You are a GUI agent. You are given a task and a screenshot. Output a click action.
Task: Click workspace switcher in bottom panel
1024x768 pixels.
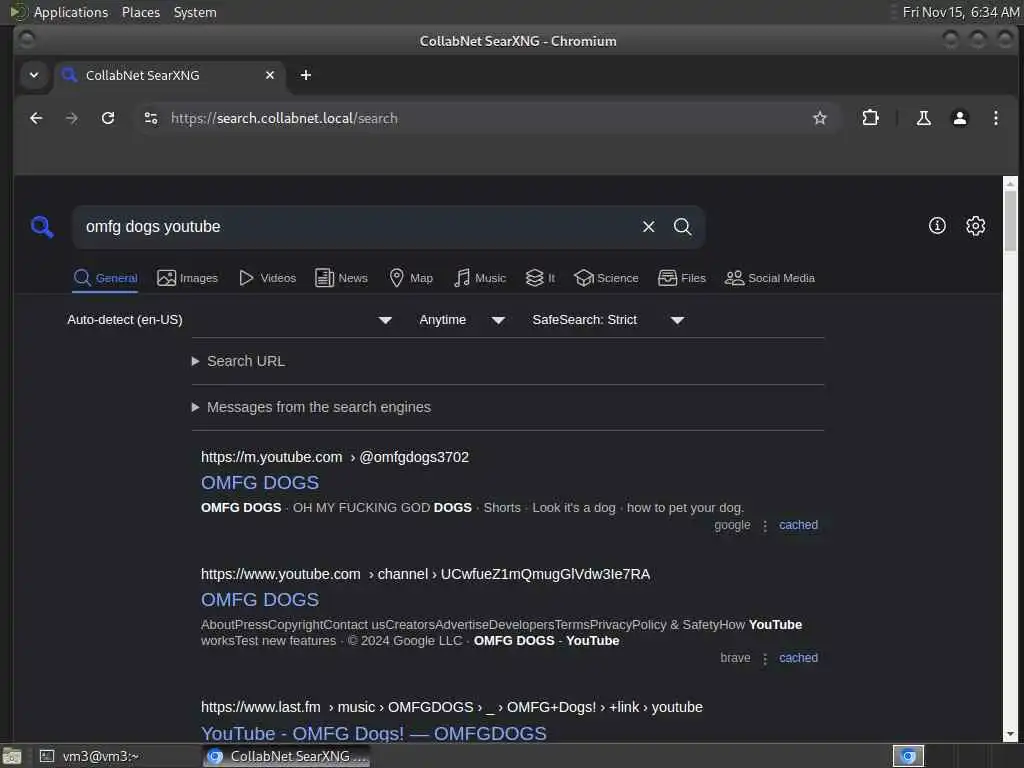(x=908, y=756)
